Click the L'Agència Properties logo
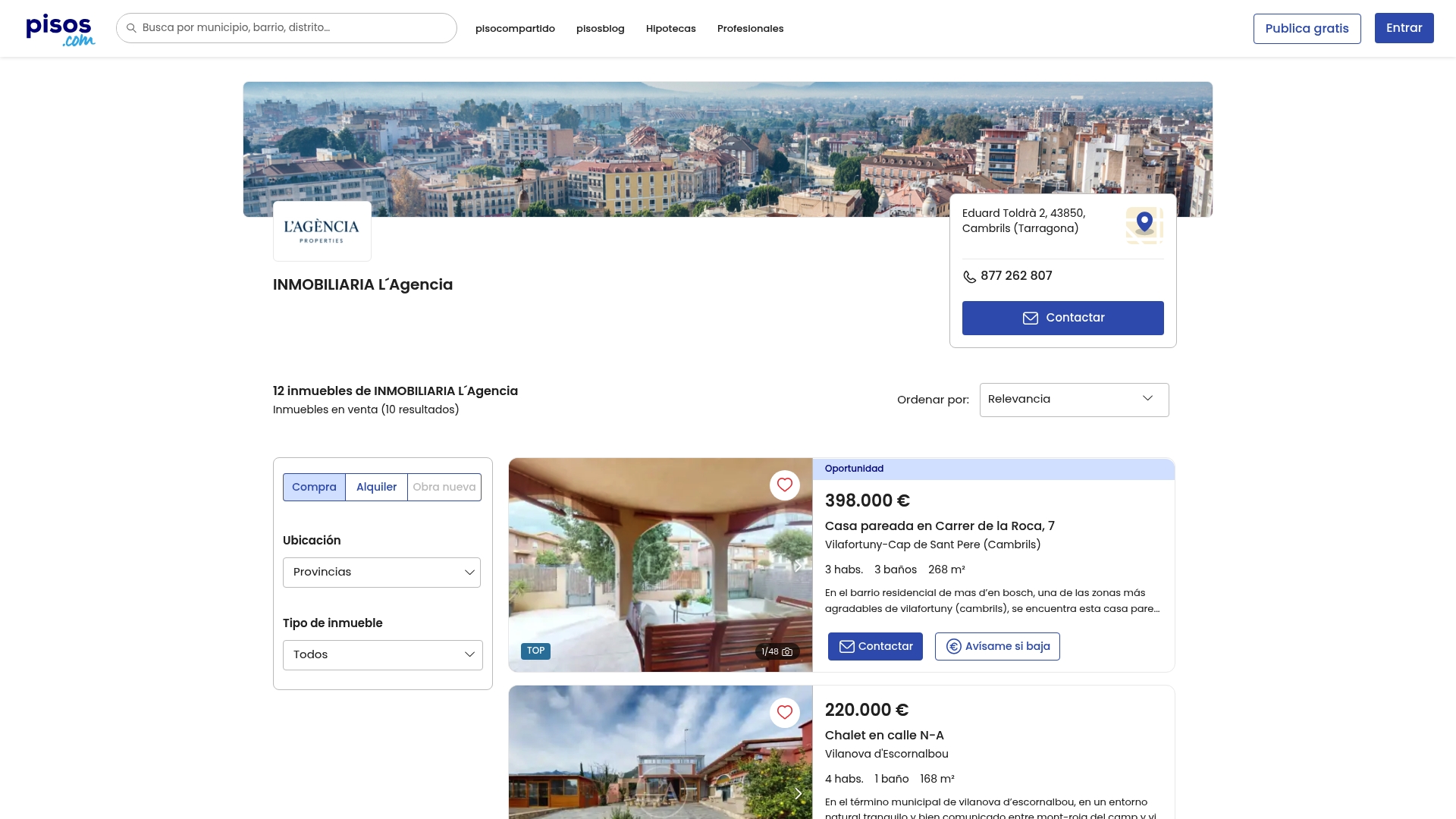 point(322,231)
